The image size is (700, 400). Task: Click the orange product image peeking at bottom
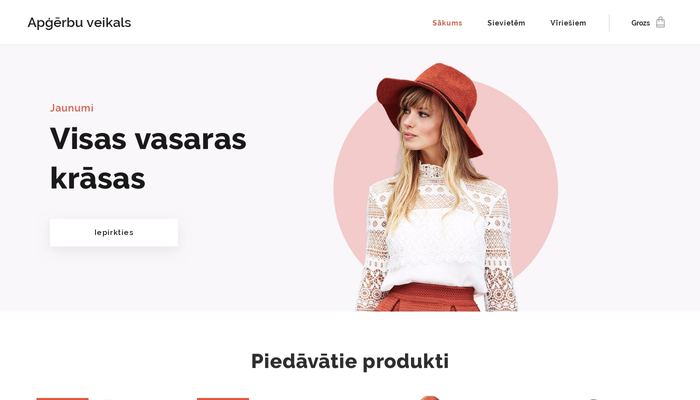[x=429, y=398]
